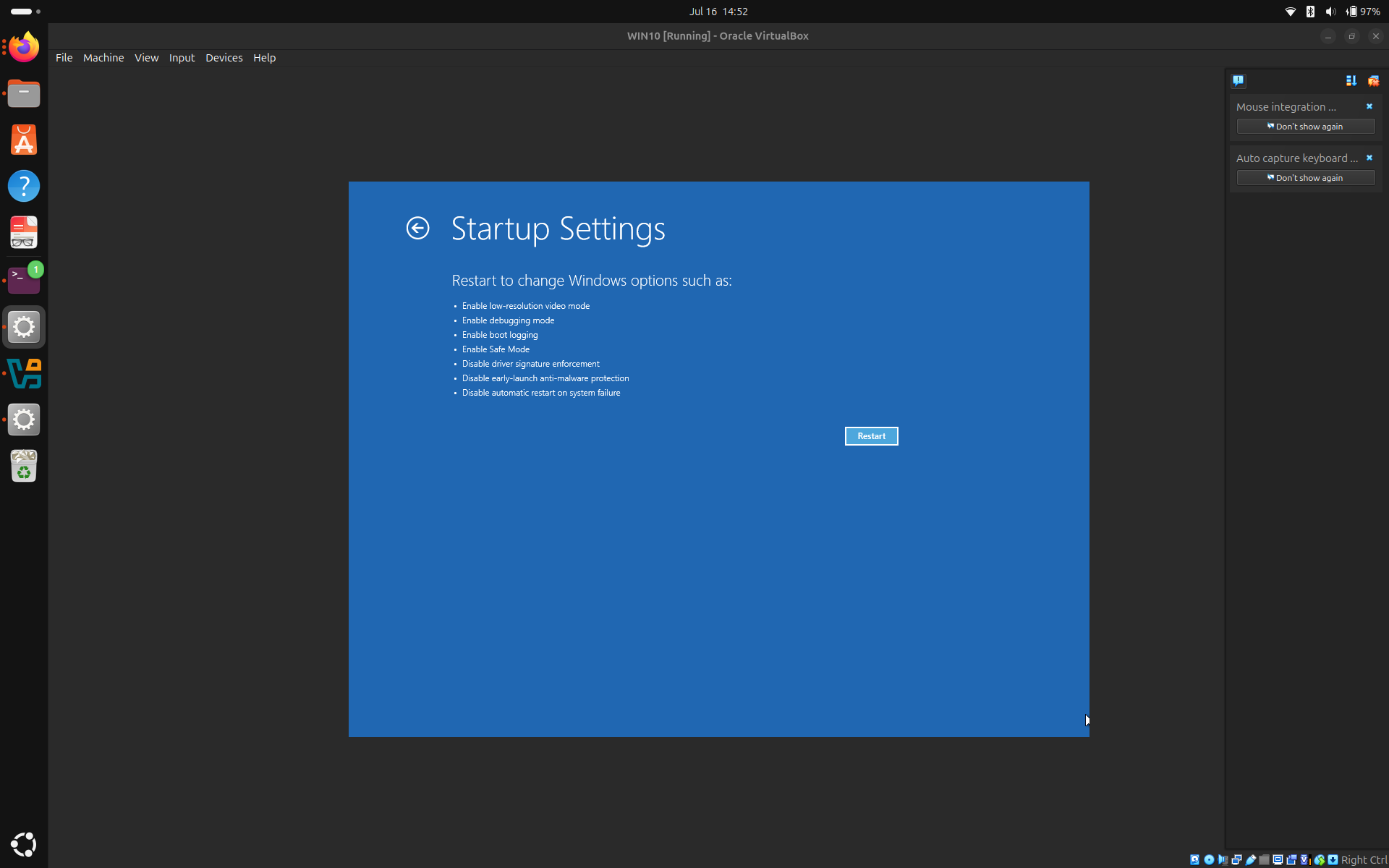
Task: Click Don't show again under Mouse integration
Action: [x=1305, y=127]
